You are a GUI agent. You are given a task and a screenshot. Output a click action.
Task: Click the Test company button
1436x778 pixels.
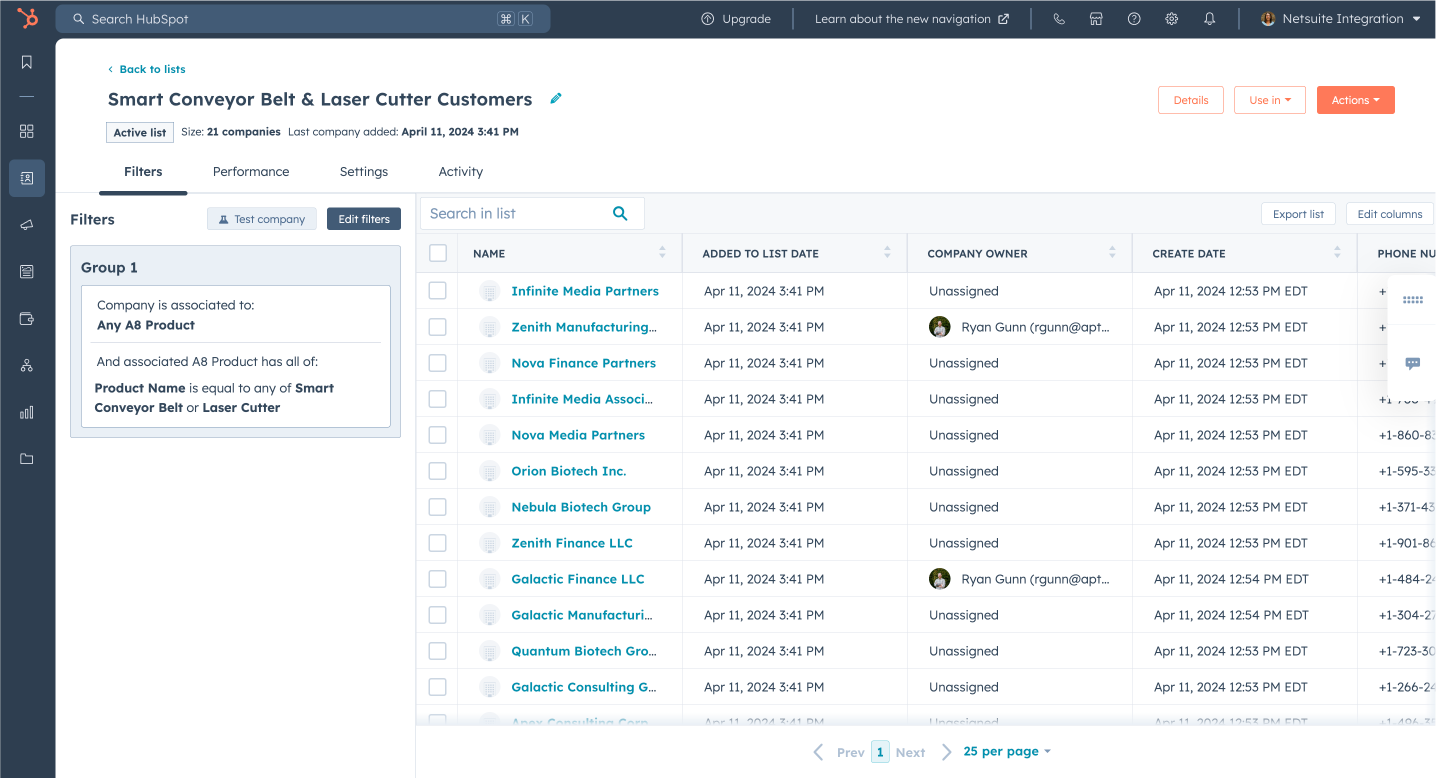coord(262,219)
